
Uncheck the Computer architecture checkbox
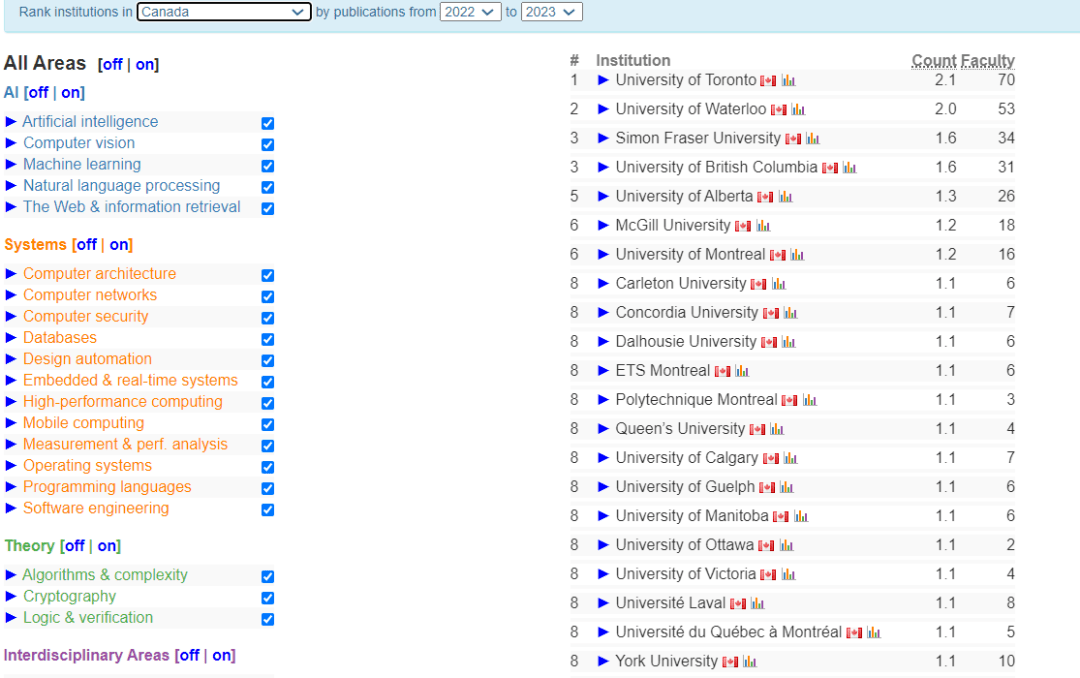tap(268, 276)
